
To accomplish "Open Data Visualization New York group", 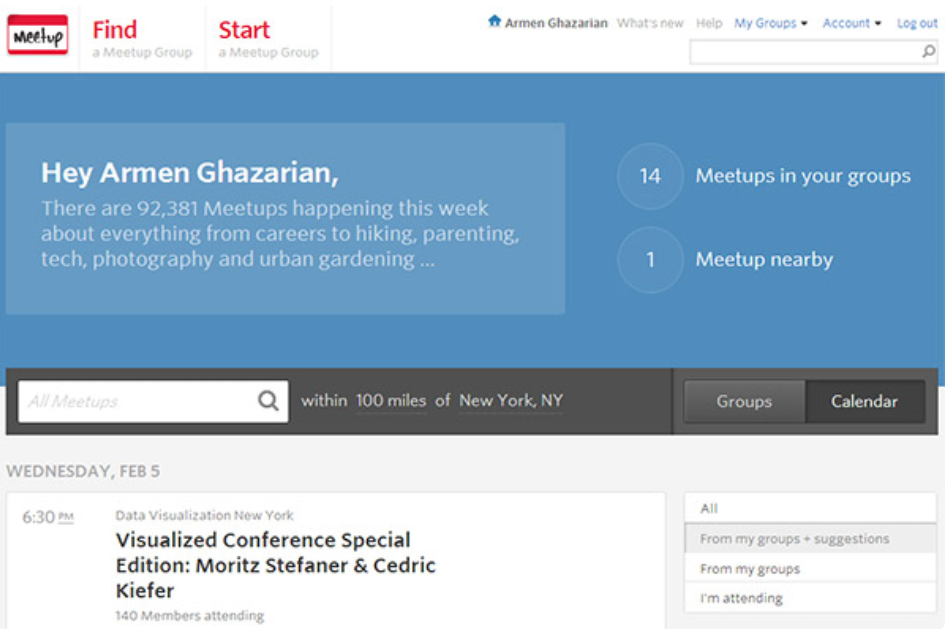I will (204, 515).
